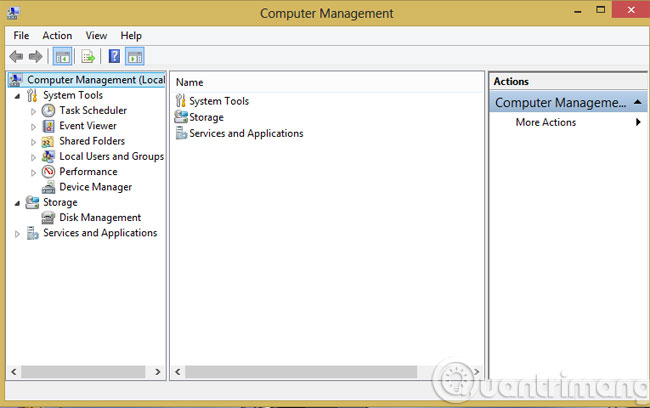
Task: Click the Computer Management root node icon
Action: tap(16, 80)
